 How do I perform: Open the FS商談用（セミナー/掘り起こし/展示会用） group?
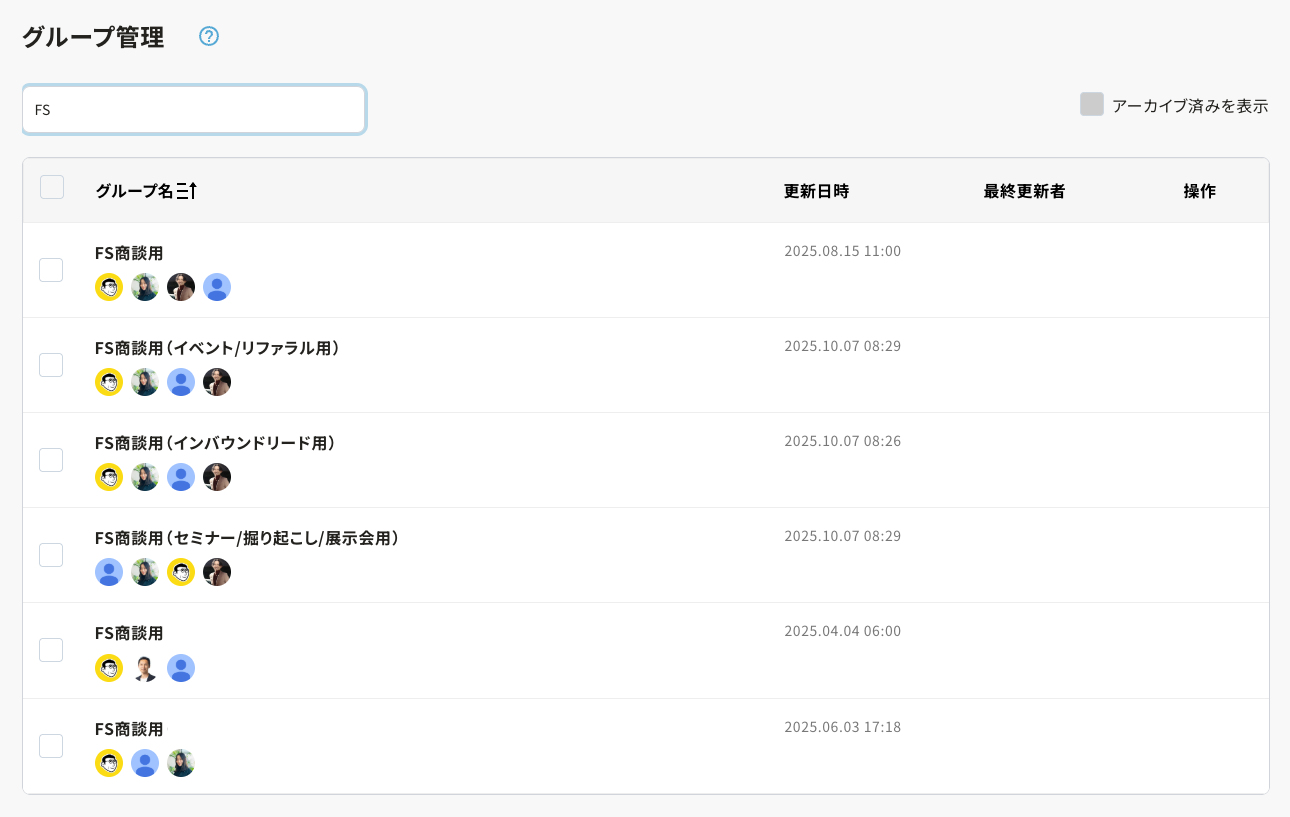click(x=247, y=538)
